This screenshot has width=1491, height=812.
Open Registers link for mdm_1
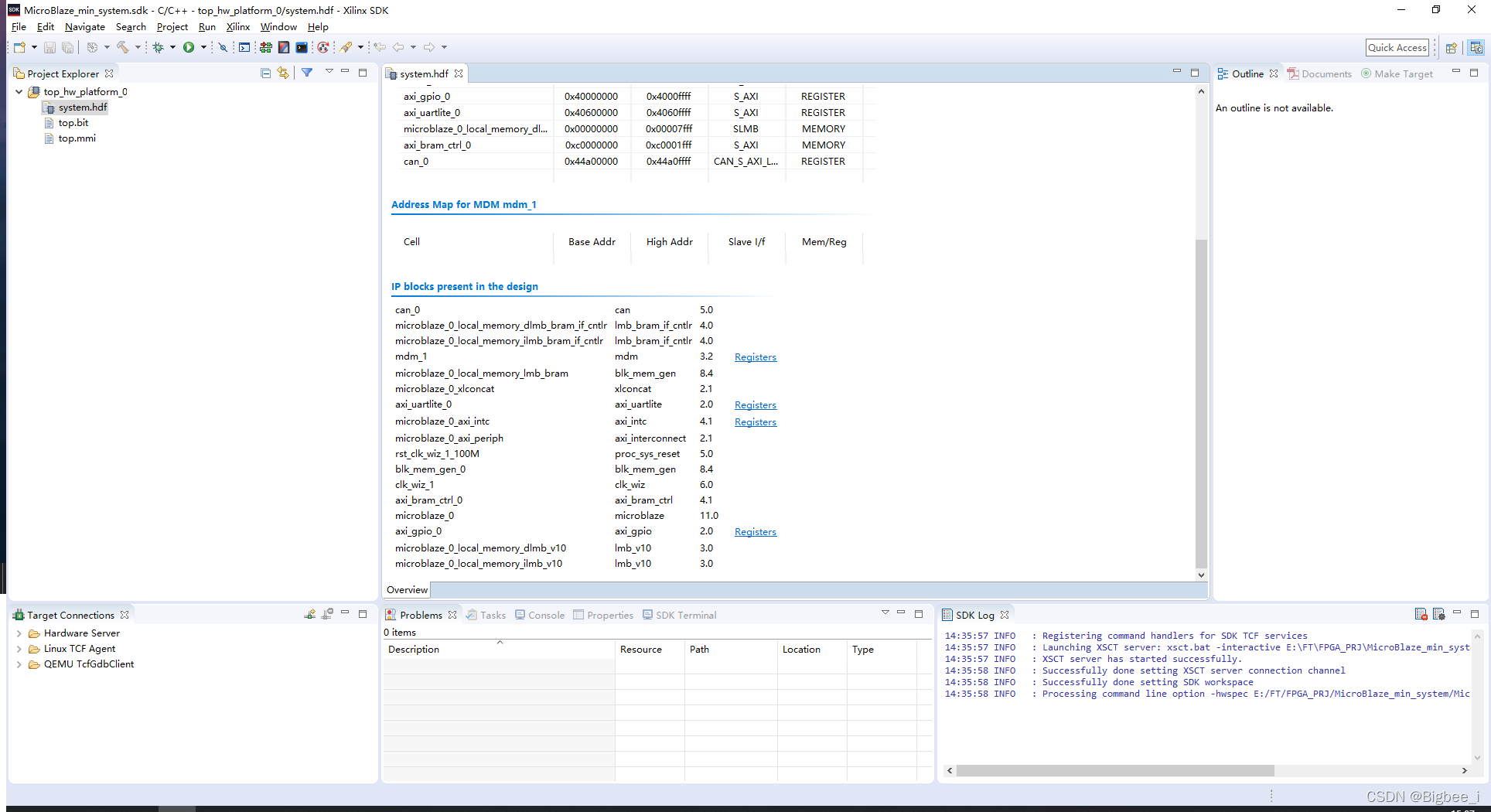coord(756,357)
